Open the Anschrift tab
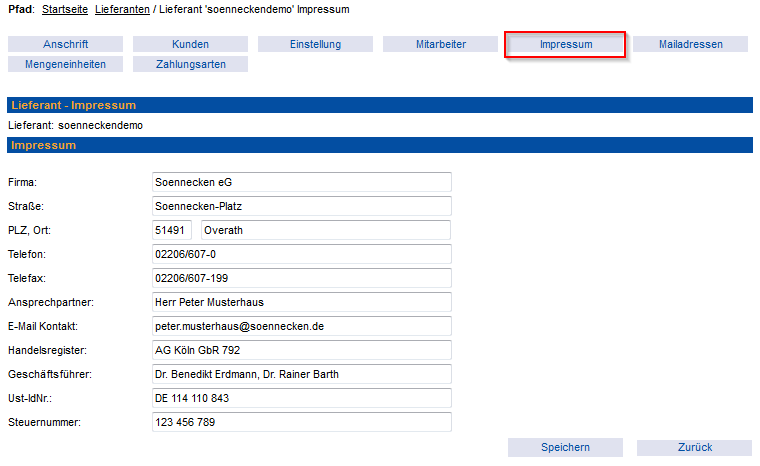 (x=65, y=44)
